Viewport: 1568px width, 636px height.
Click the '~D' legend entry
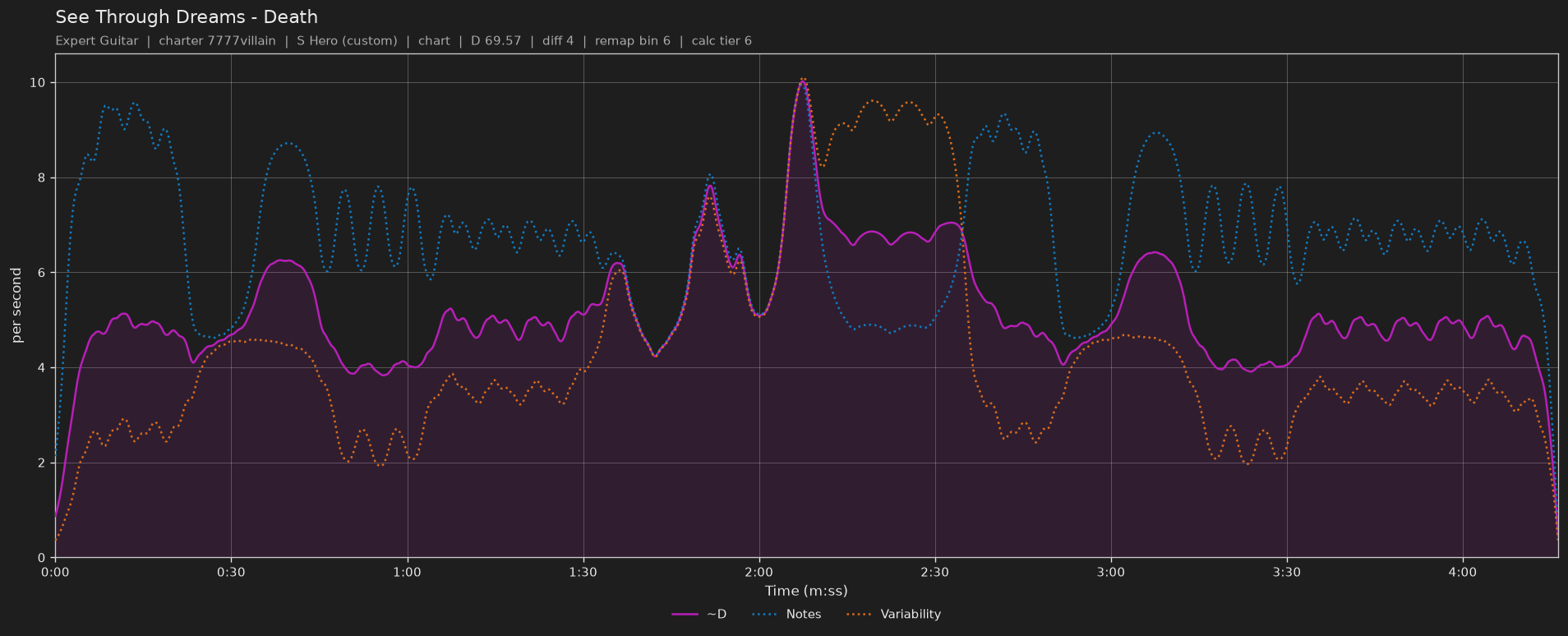pyautogui.click(x=699, y=614)
